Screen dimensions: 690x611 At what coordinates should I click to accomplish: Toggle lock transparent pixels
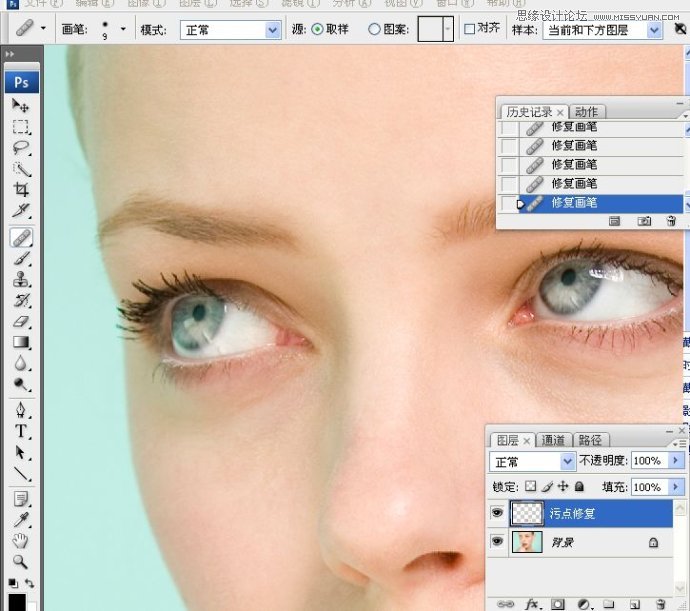[x=531, y=486]
